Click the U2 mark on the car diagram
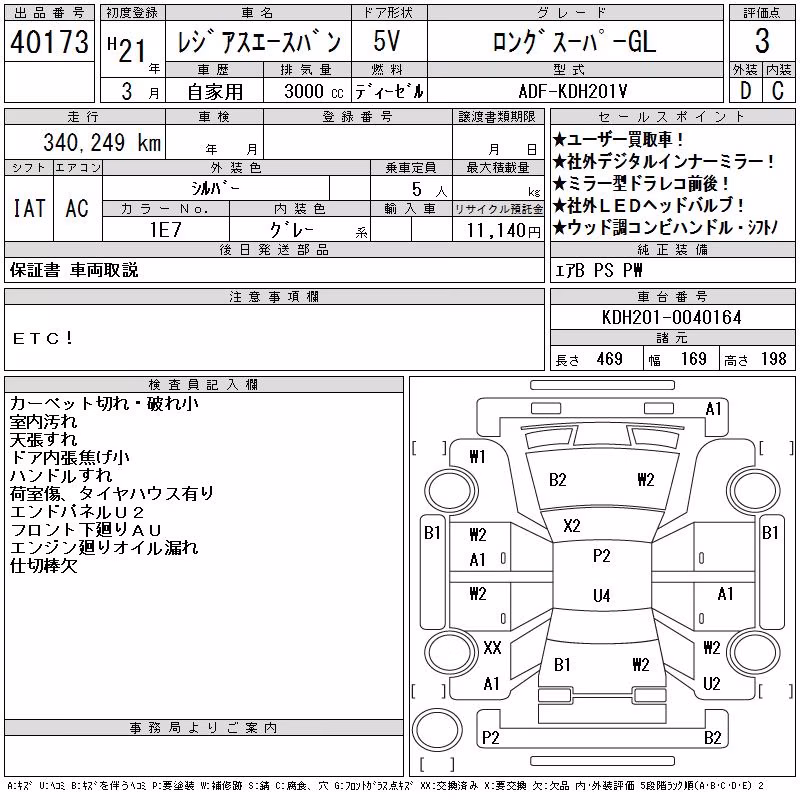 coord(711,683)
